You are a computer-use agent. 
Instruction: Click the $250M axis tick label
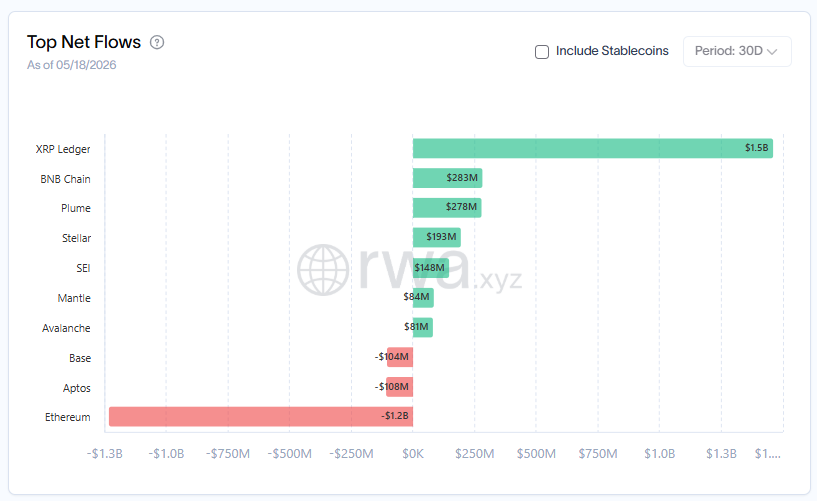click(x=475, y=454)
